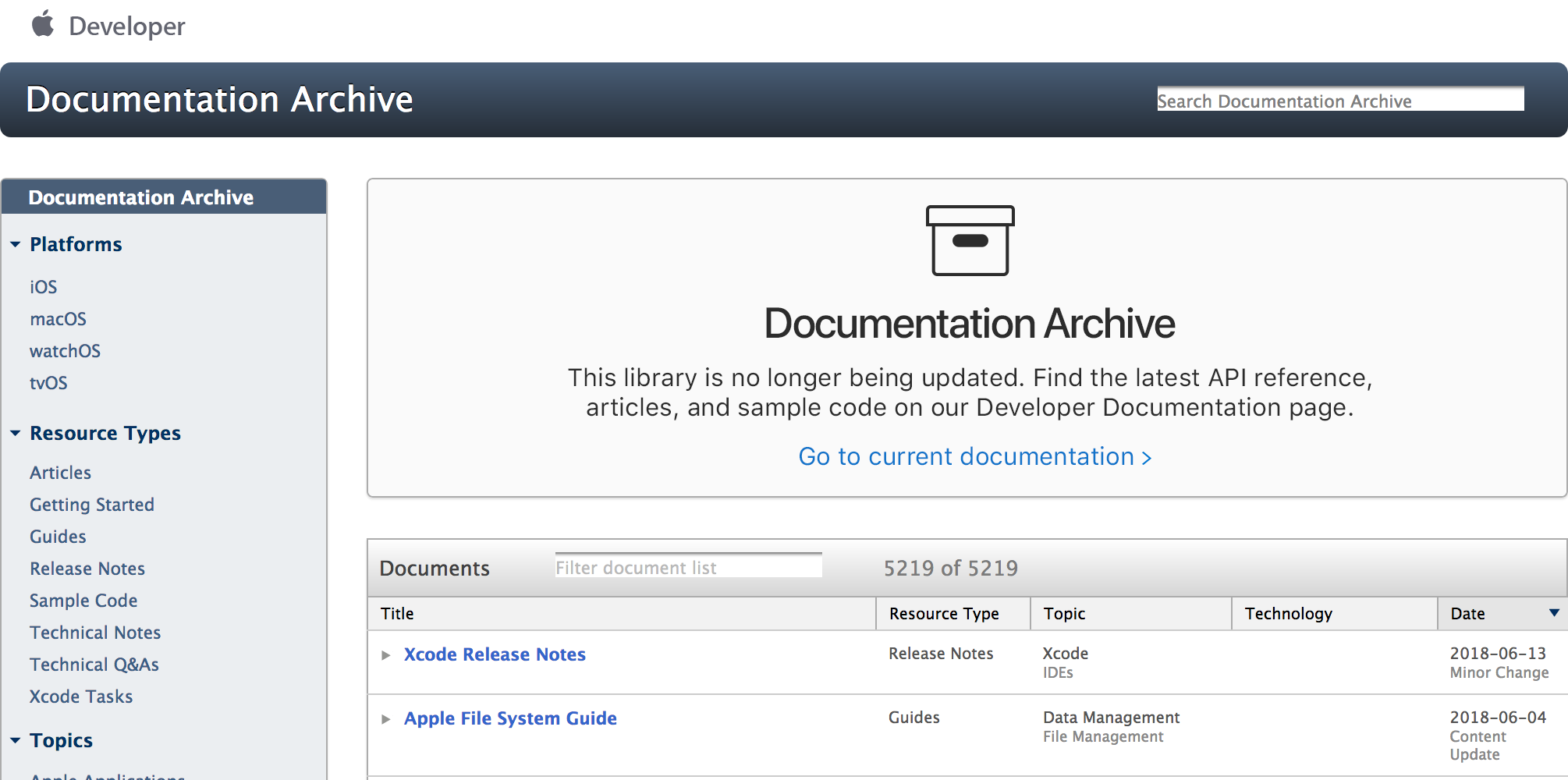Screen dimensions: 1568x780
Task: Open Getting Started resource type
Action: 92,505
